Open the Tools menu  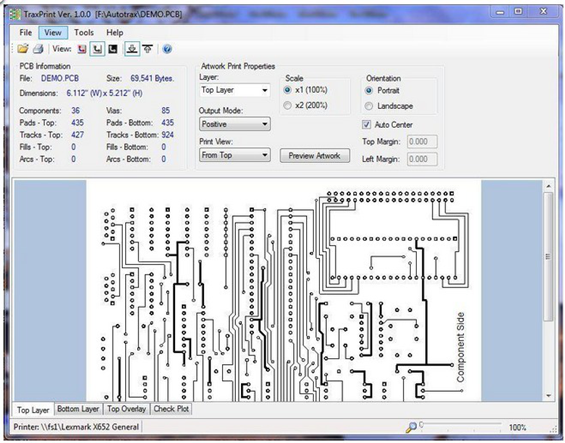(x=84, y=33)
